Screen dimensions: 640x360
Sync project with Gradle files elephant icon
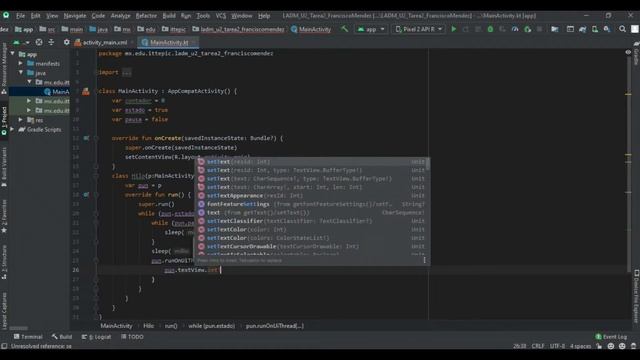coord(582,29)
